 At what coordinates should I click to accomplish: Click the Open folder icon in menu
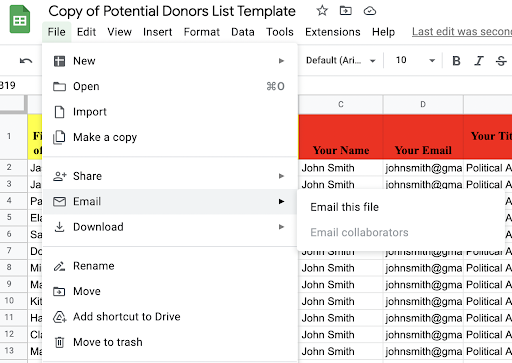(x=59, y=86)
